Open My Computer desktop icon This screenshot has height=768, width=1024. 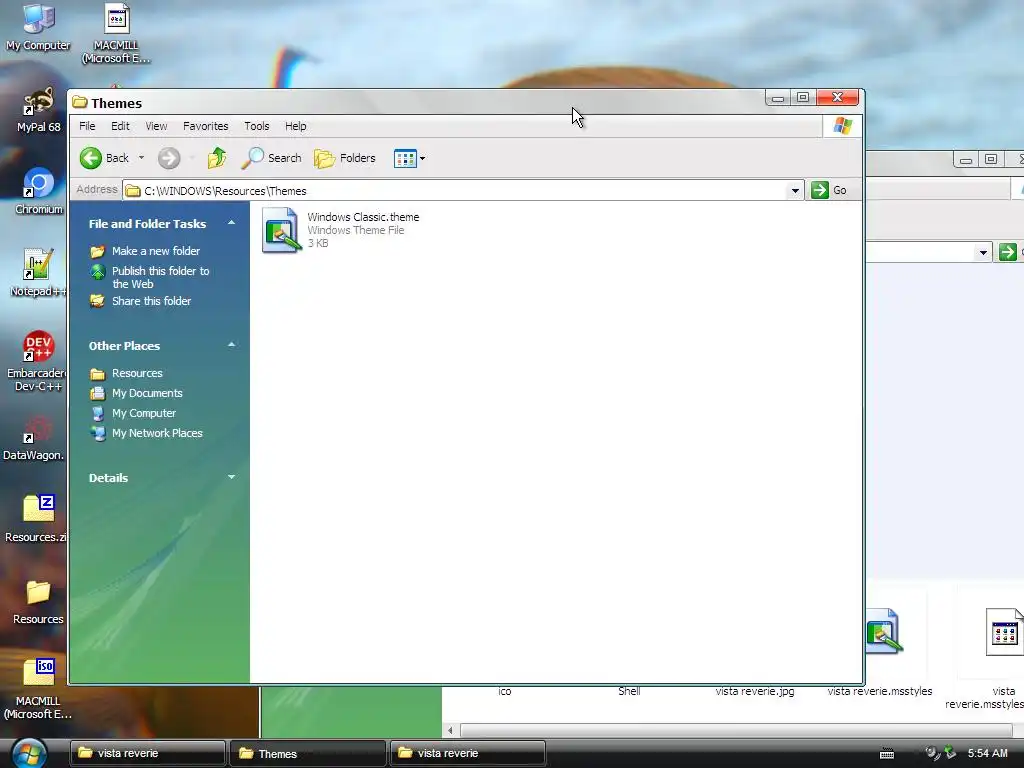click(x=38, y=27)
